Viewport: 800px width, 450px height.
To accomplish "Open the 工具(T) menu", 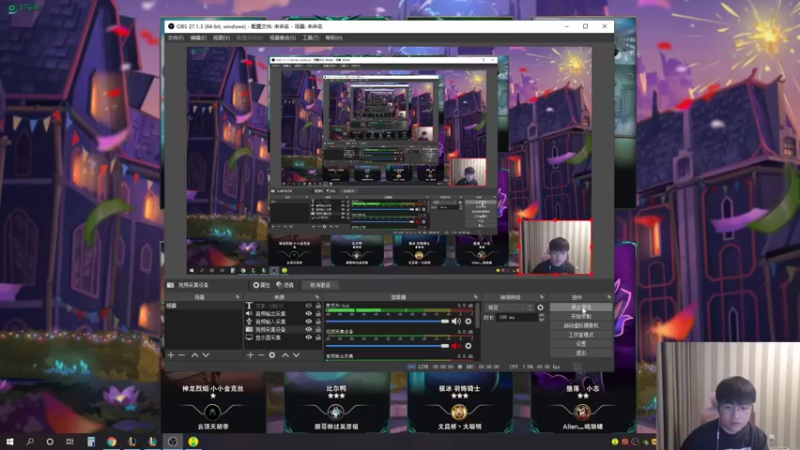I will pos(310,38).
